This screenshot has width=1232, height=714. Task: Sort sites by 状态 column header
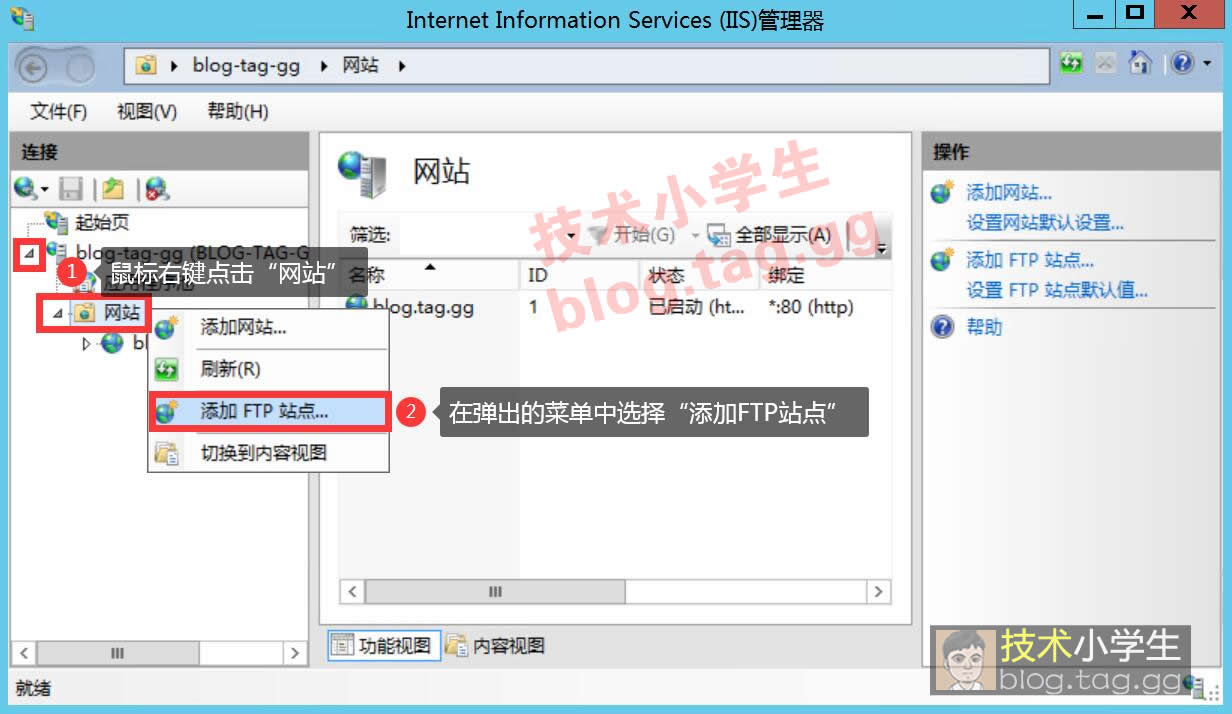(x=667, y=275)
